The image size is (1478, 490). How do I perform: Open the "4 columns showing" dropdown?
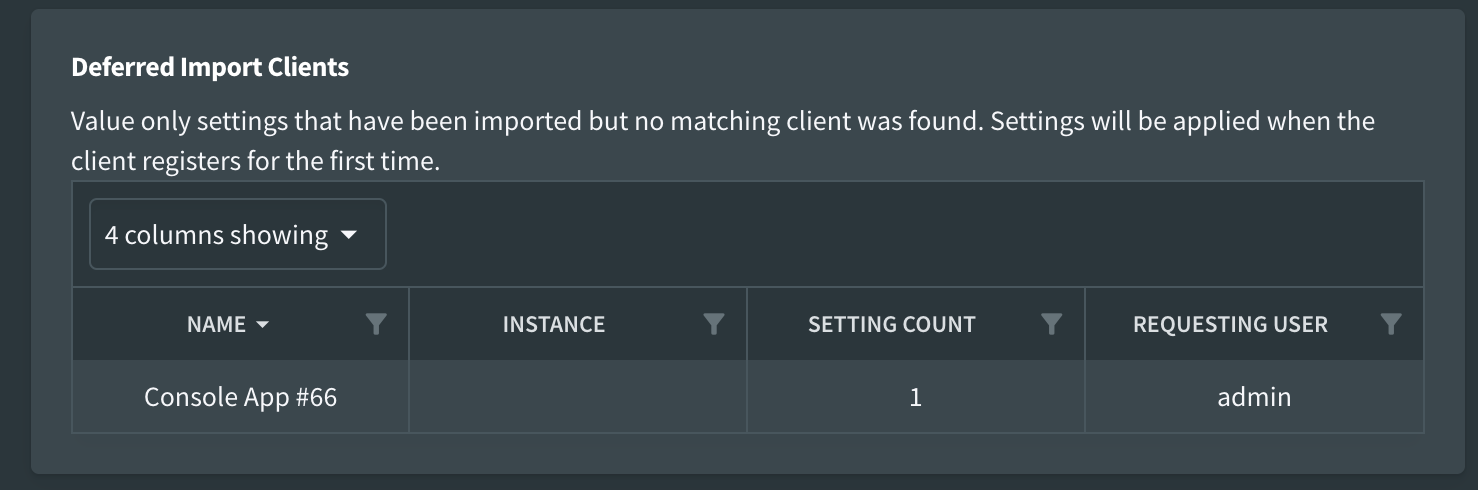[237, 235]
